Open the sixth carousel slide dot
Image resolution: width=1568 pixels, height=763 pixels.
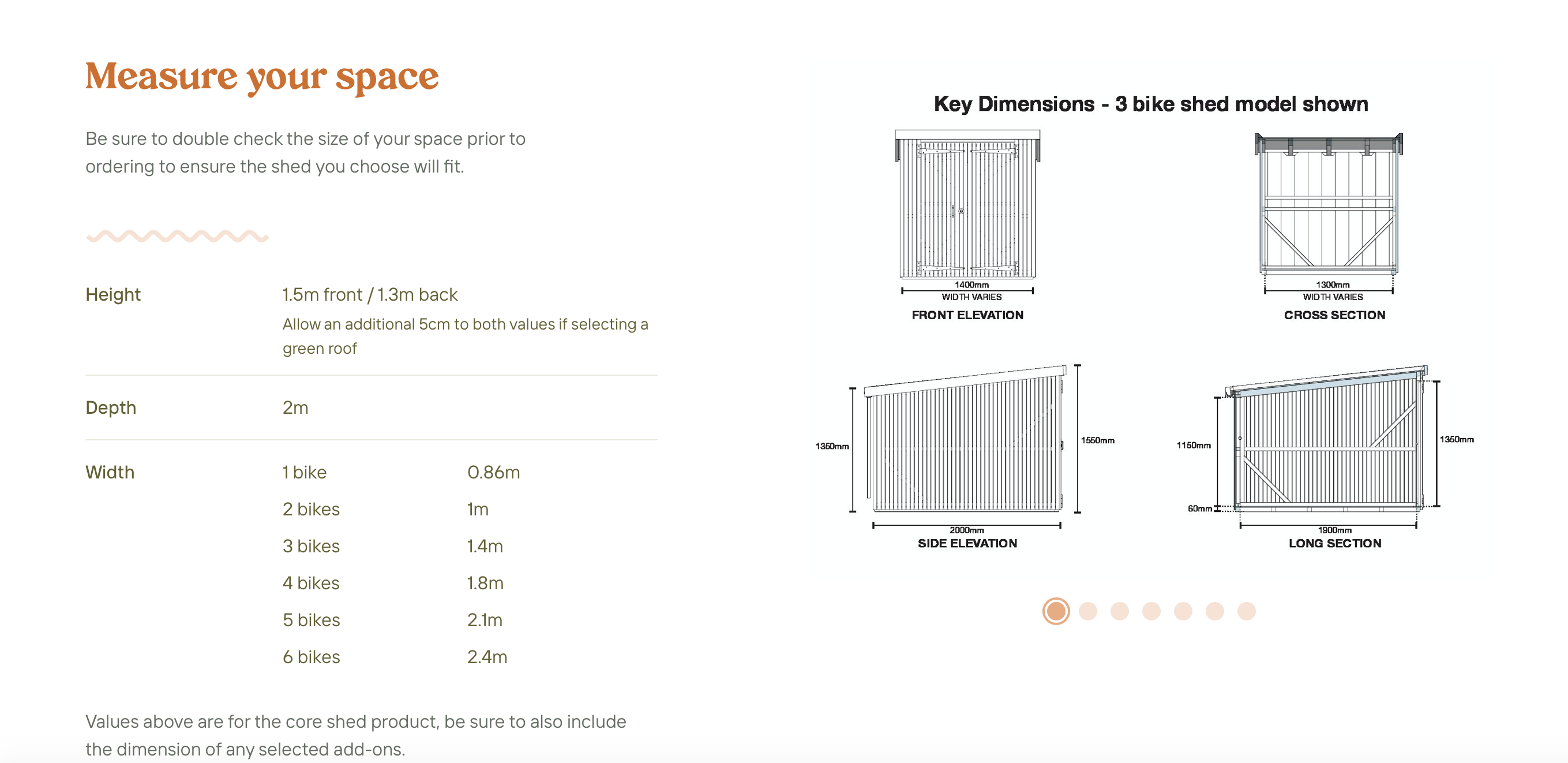(x=1214, y=611)
